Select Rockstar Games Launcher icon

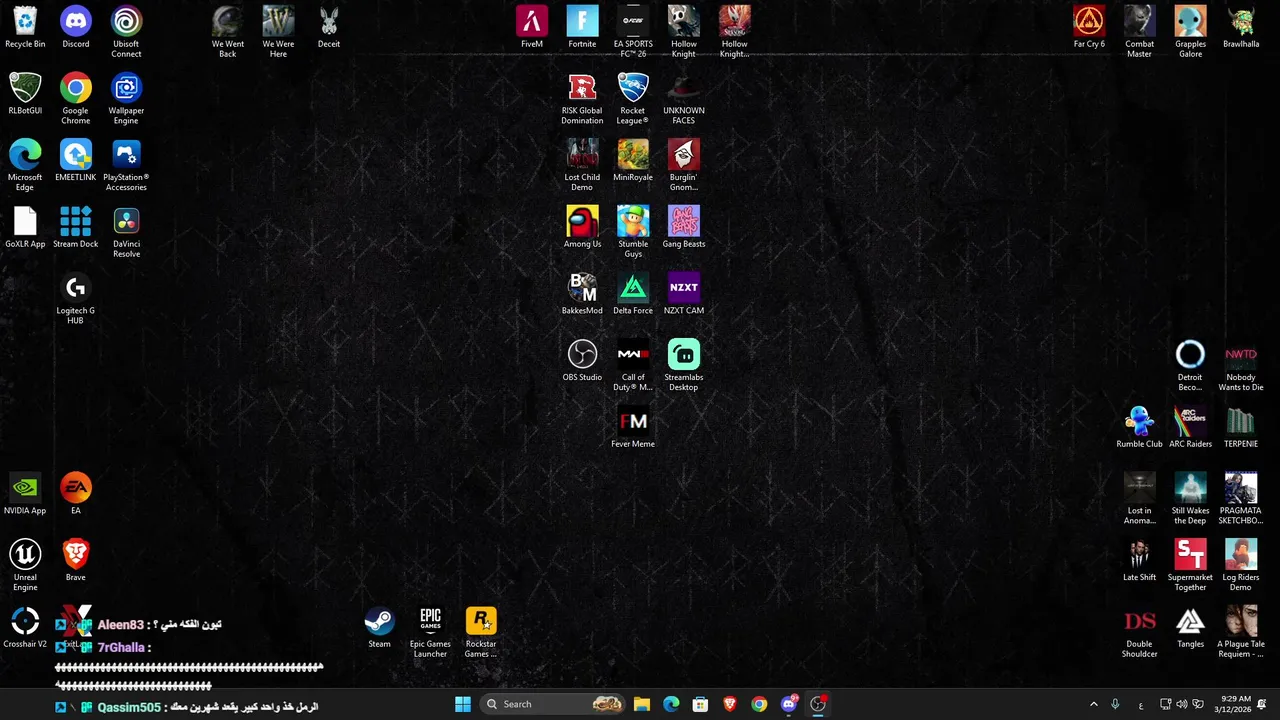point(481,633)
